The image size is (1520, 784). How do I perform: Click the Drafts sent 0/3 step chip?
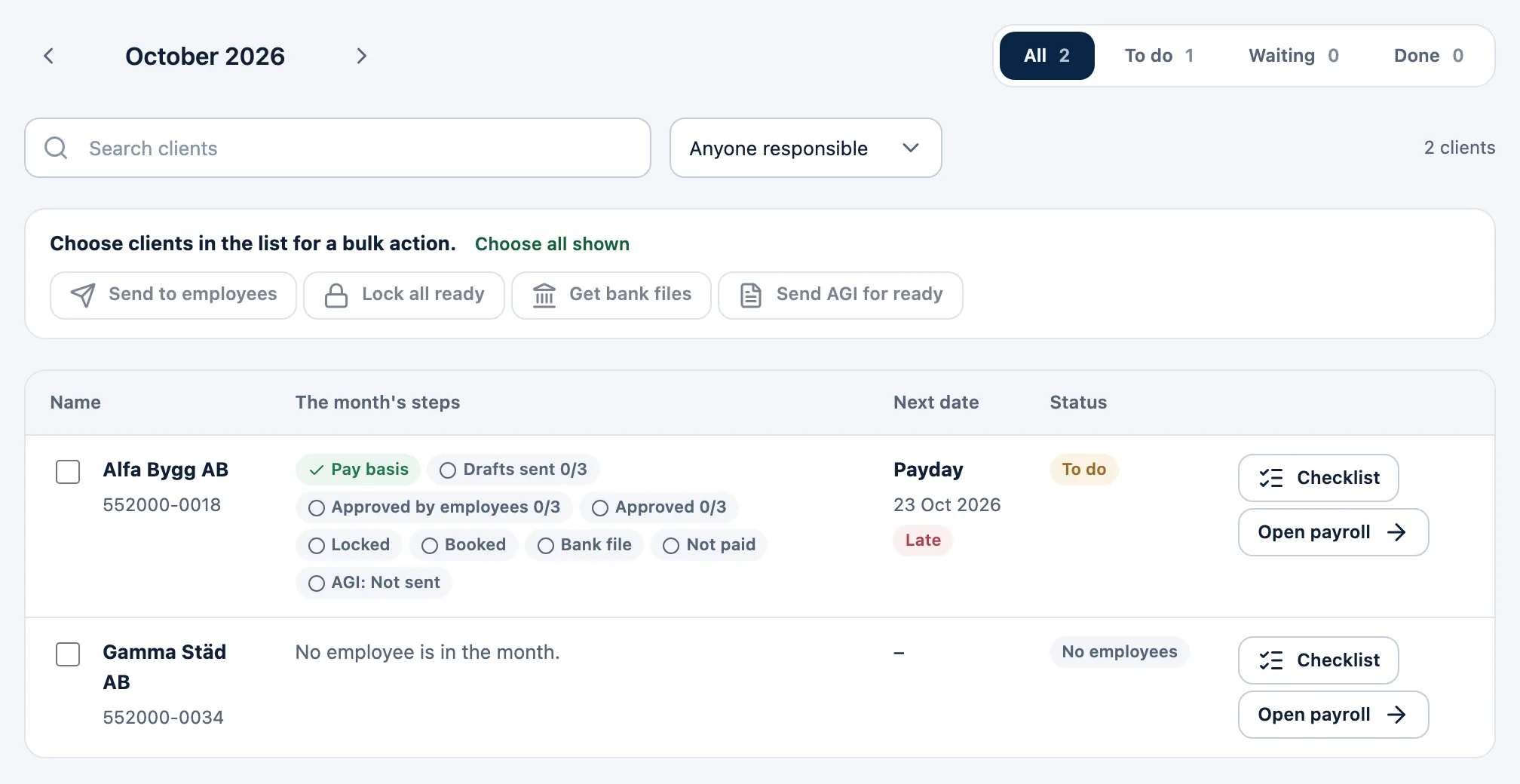[x=513, y=470]
